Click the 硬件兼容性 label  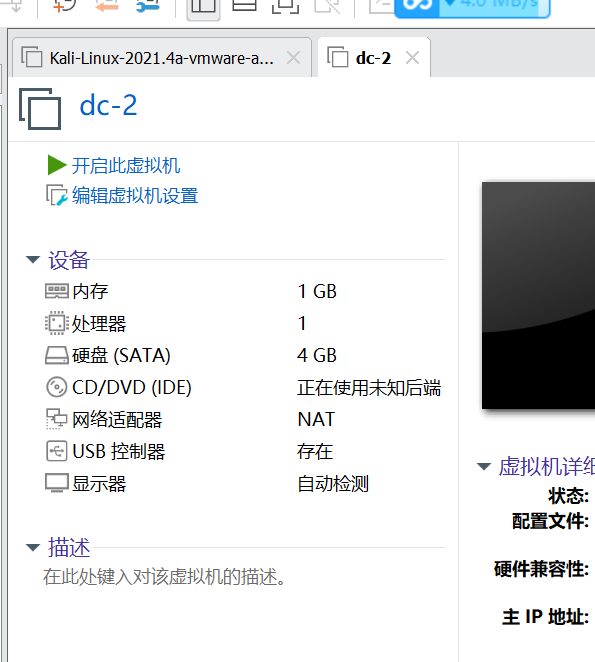tap(541, 569)
